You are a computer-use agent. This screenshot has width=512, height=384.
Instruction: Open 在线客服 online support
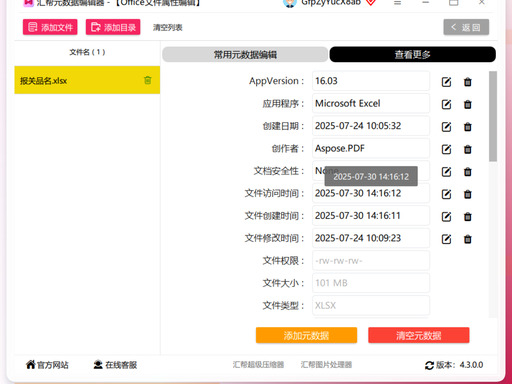115,365
